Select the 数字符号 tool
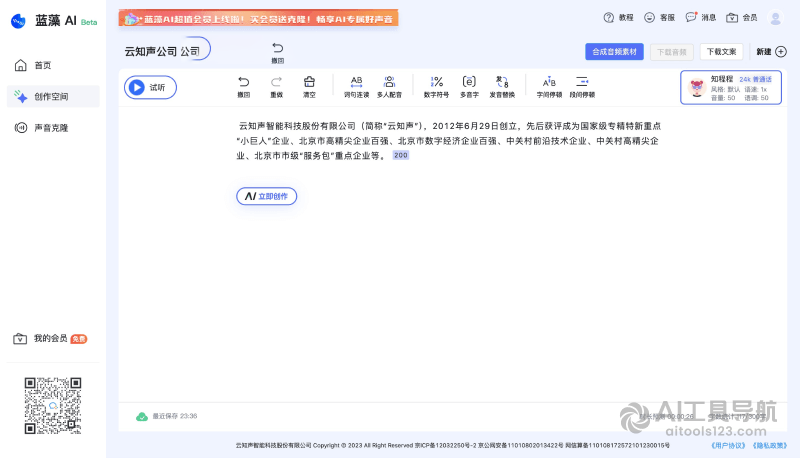 click(x=436, y=87)
